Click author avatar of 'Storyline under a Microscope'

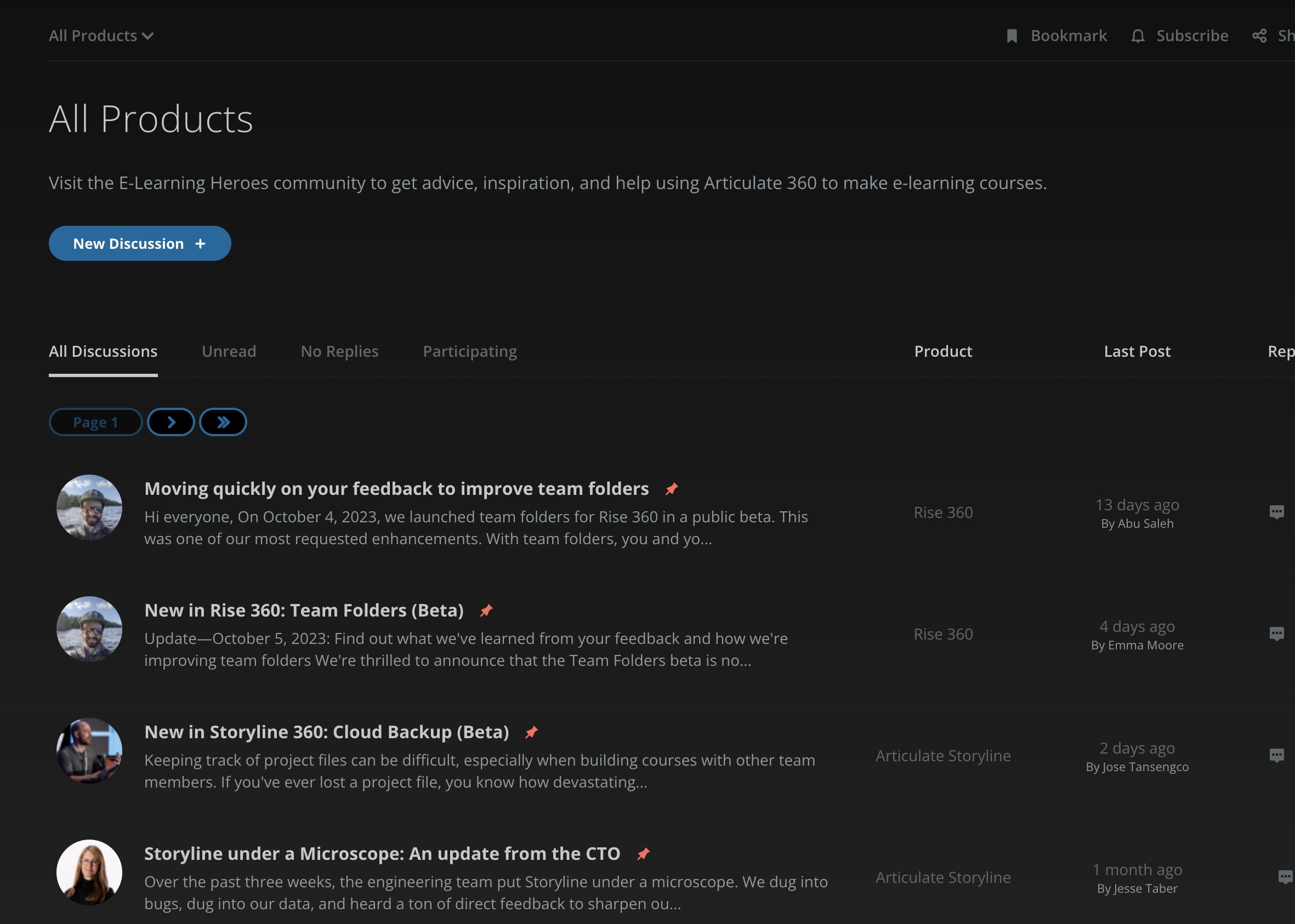click(x=89, y=873)
